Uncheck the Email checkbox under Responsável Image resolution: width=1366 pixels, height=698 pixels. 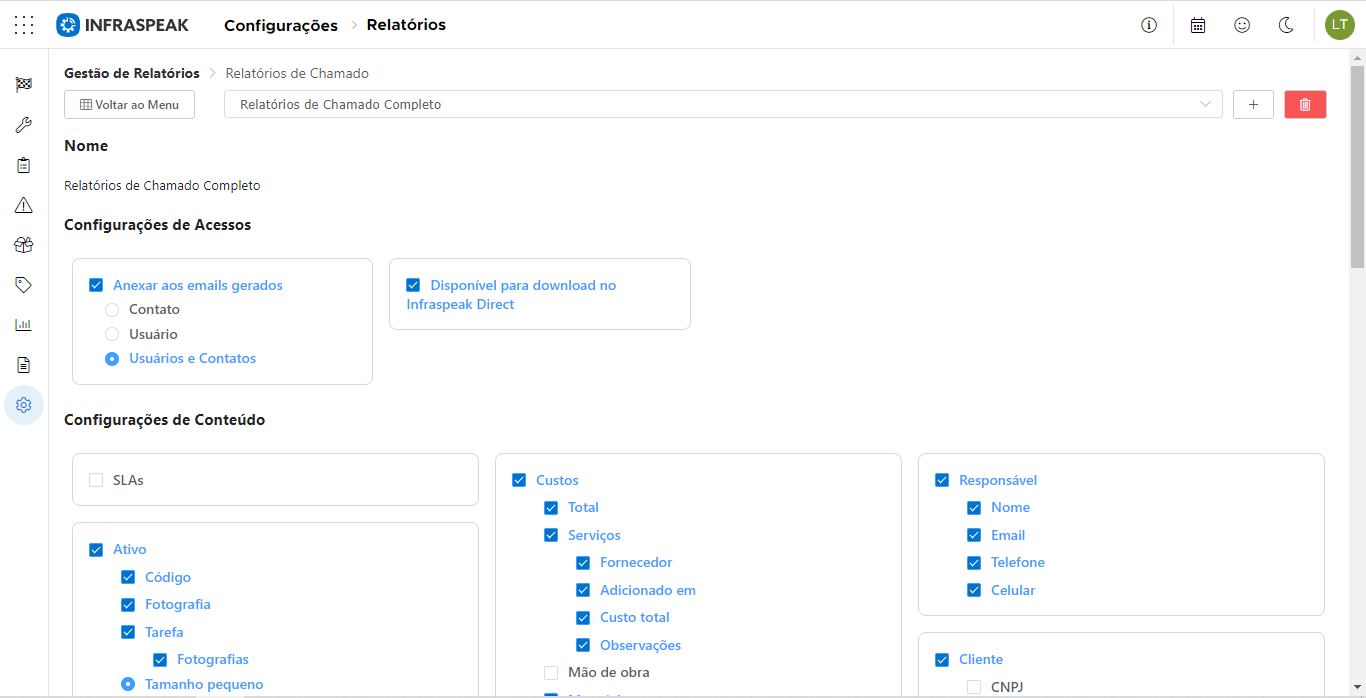pyautogui.click(x=974, y=535)
